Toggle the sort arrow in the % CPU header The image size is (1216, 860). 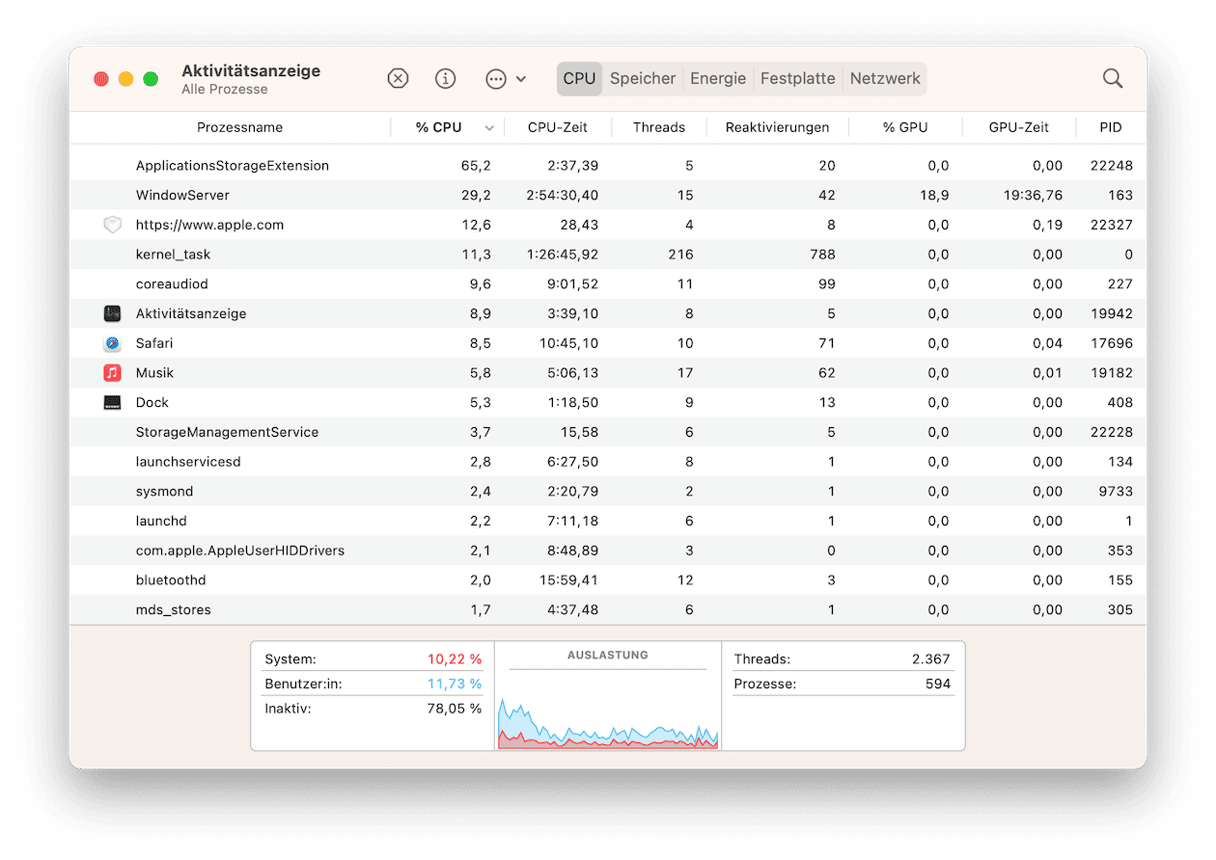[489, 128]
